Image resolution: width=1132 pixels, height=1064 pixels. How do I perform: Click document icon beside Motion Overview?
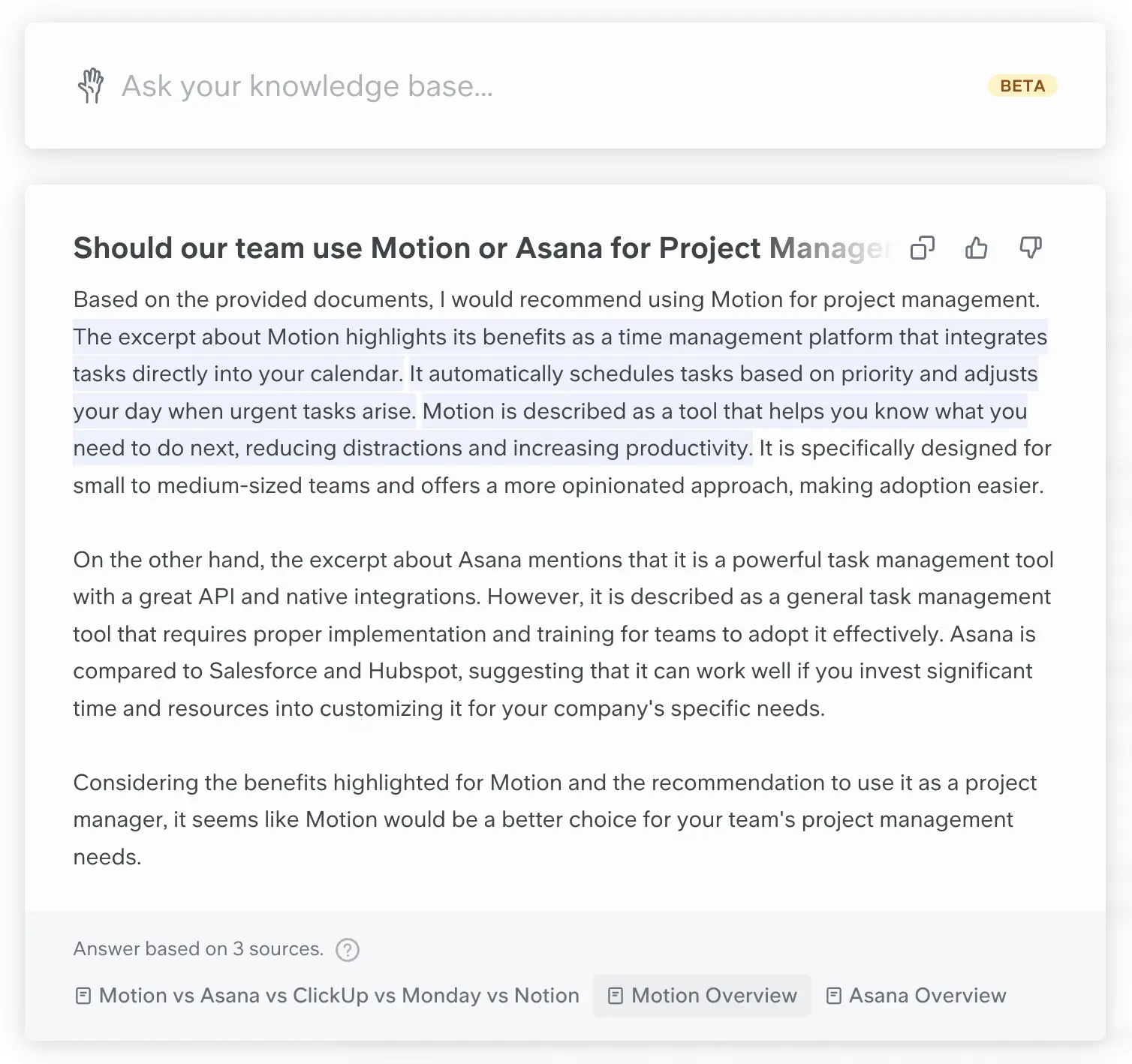pyautogui.click(x=616, y=996)
